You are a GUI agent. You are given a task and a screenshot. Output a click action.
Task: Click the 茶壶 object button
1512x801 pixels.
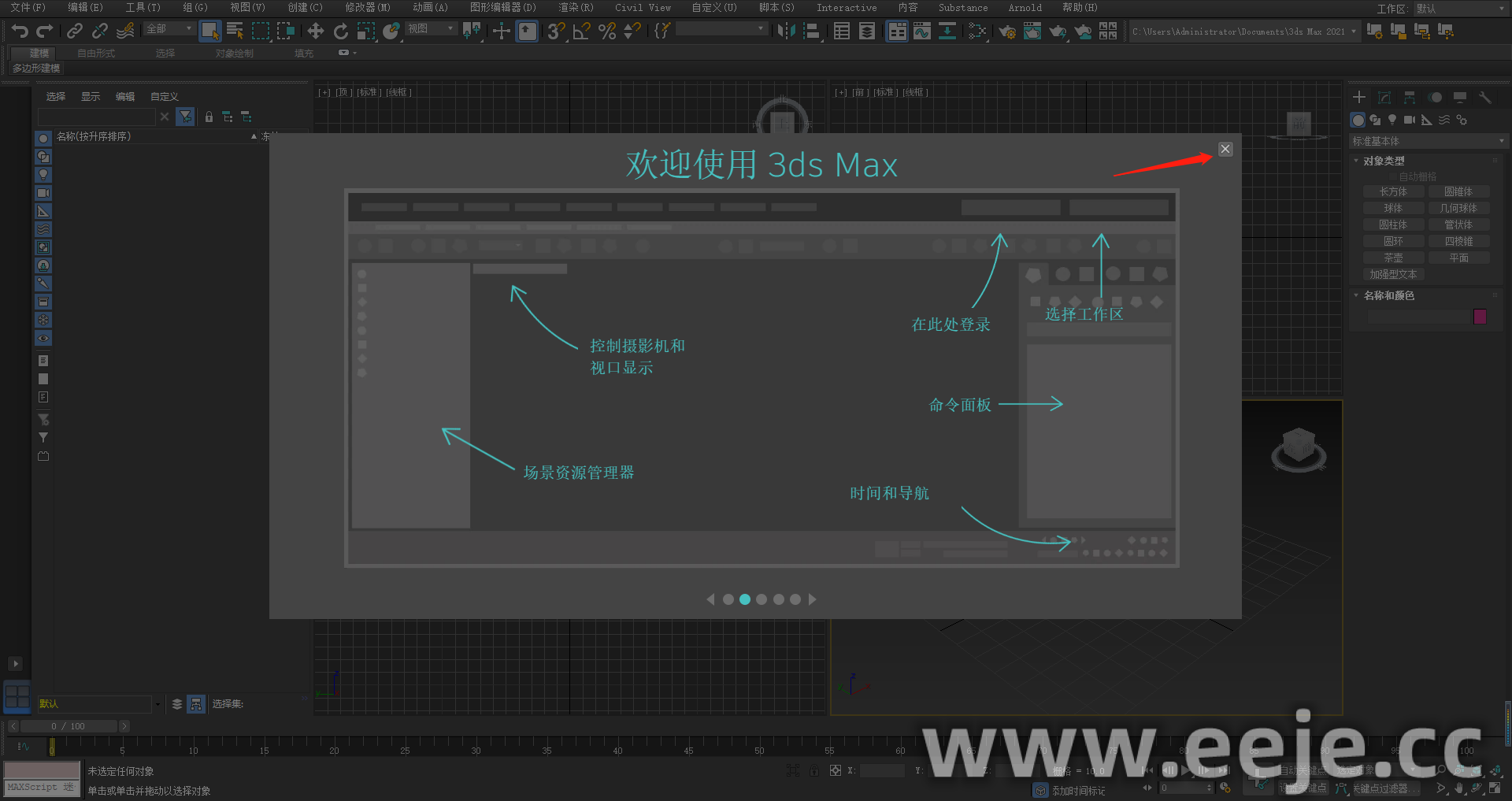(x=1393, y=258)
